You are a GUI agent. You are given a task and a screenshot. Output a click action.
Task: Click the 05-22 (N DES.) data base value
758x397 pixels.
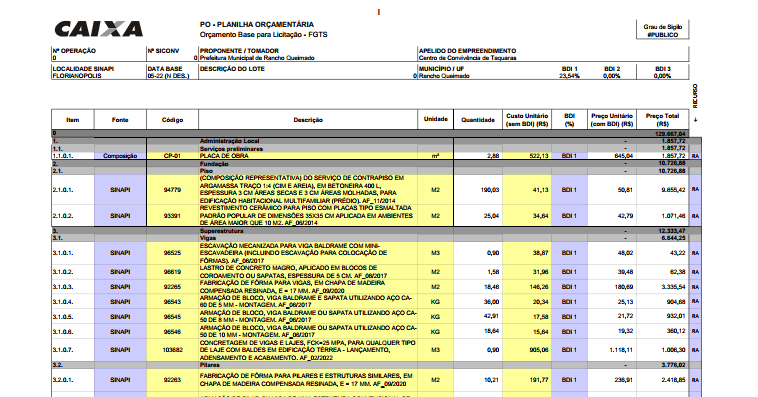pyautogui.click(x=168, y=76)
